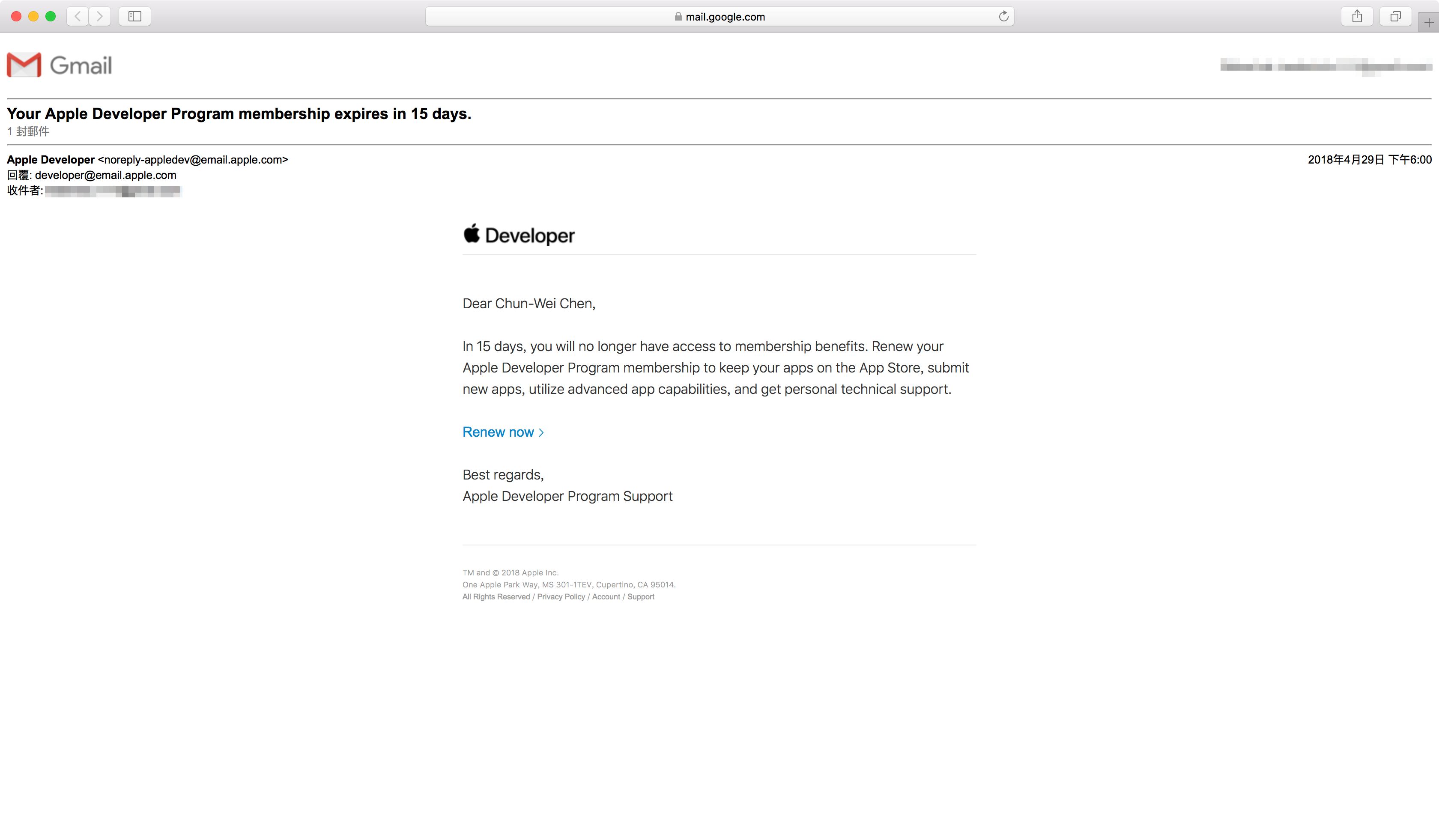
Task: Open the Account footer link
Action: click(606, 596)
